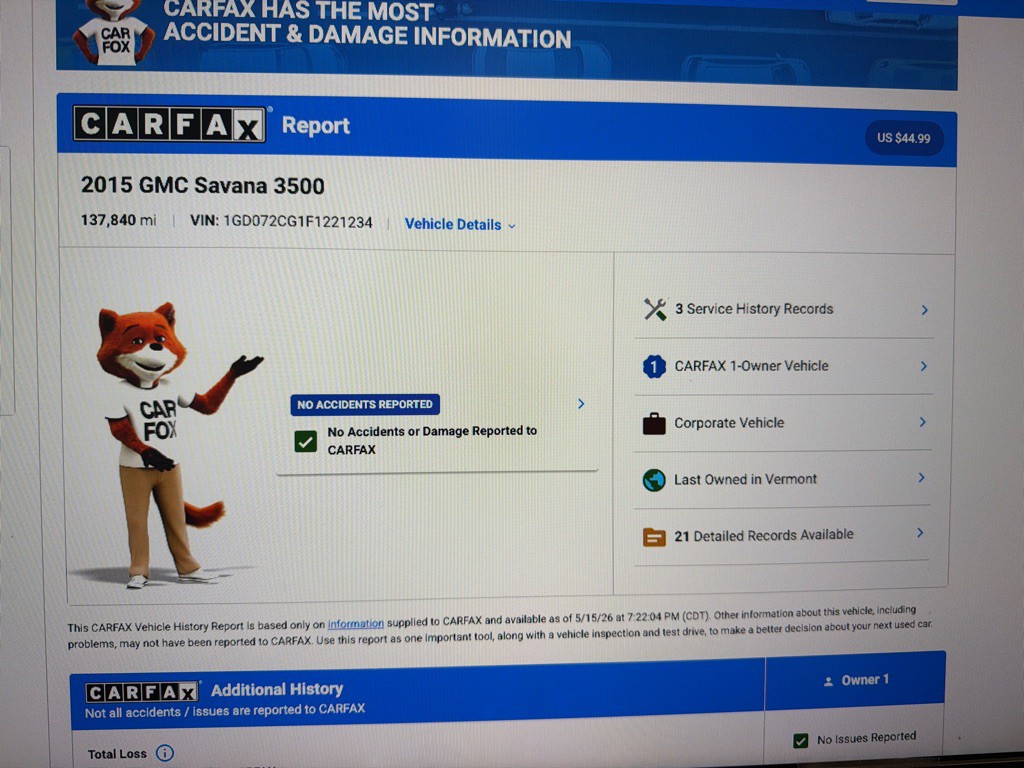
Task: Click the briefcase Corporate Vehicle icon
Action: (x=654, y=423)
